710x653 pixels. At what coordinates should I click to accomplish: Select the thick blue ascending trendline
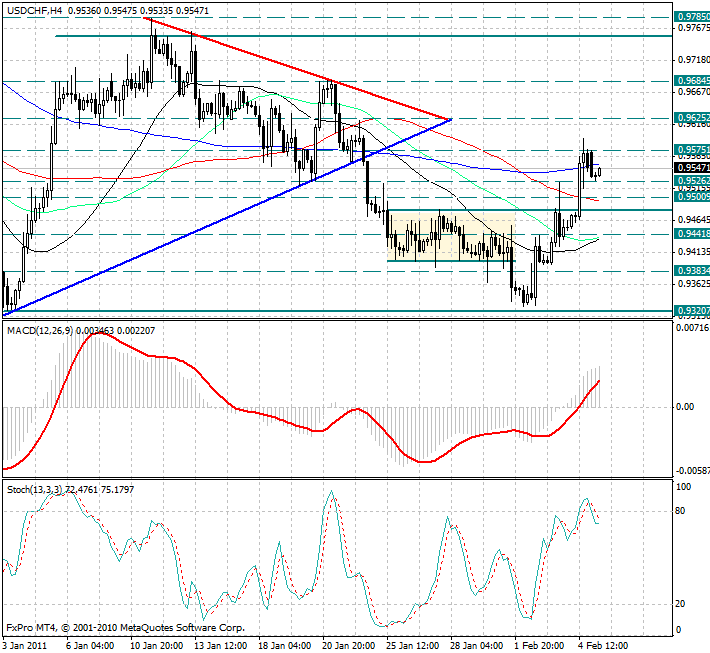pyautogui.click(x=226, y=216)
